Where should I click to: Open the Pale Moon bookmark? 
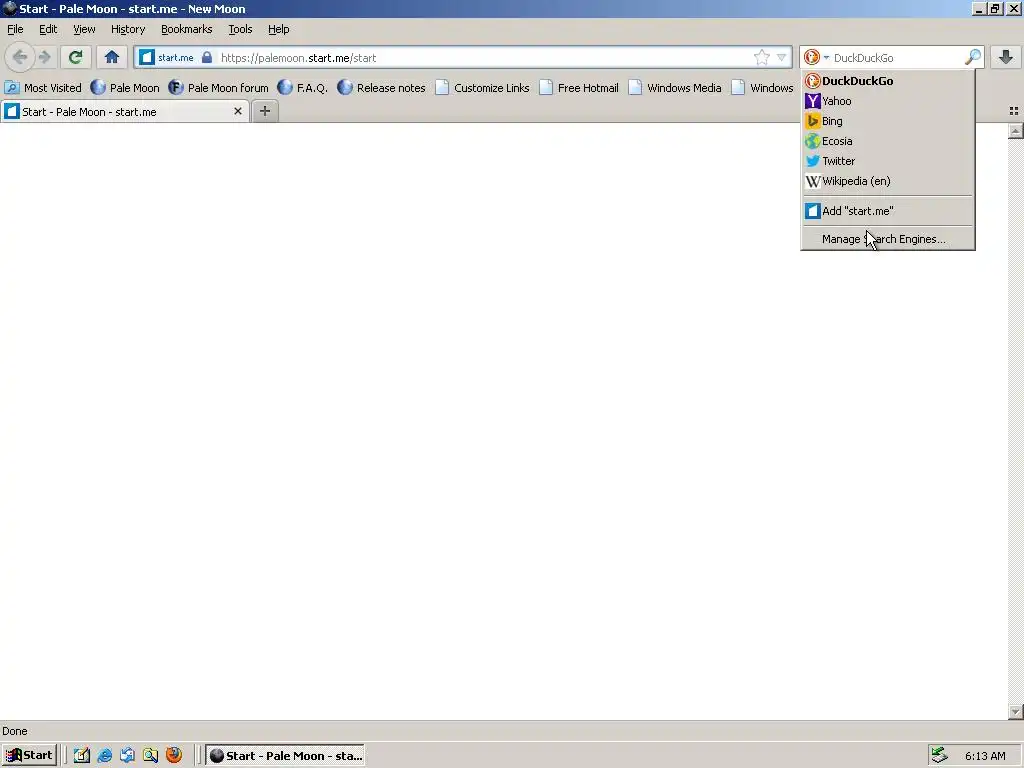125,88
